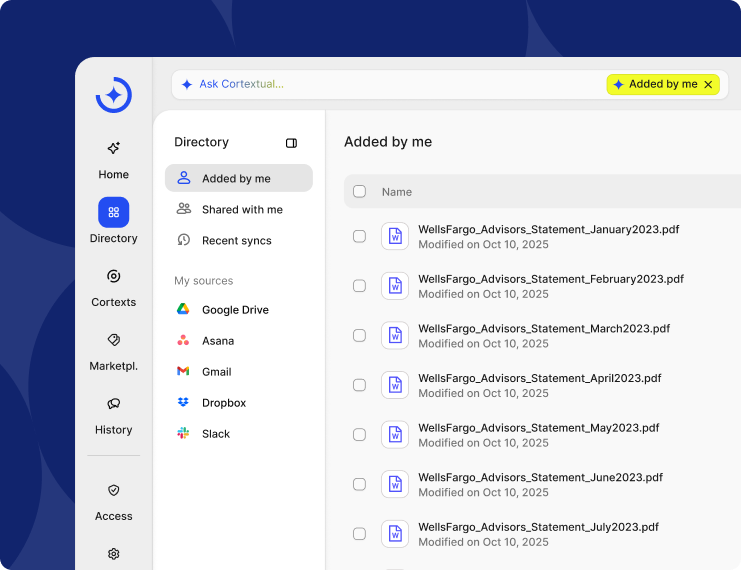Open WellsFargo_Advisors_Statement_June2023.pdf file
741x570 pixels.
click(540, 478)
